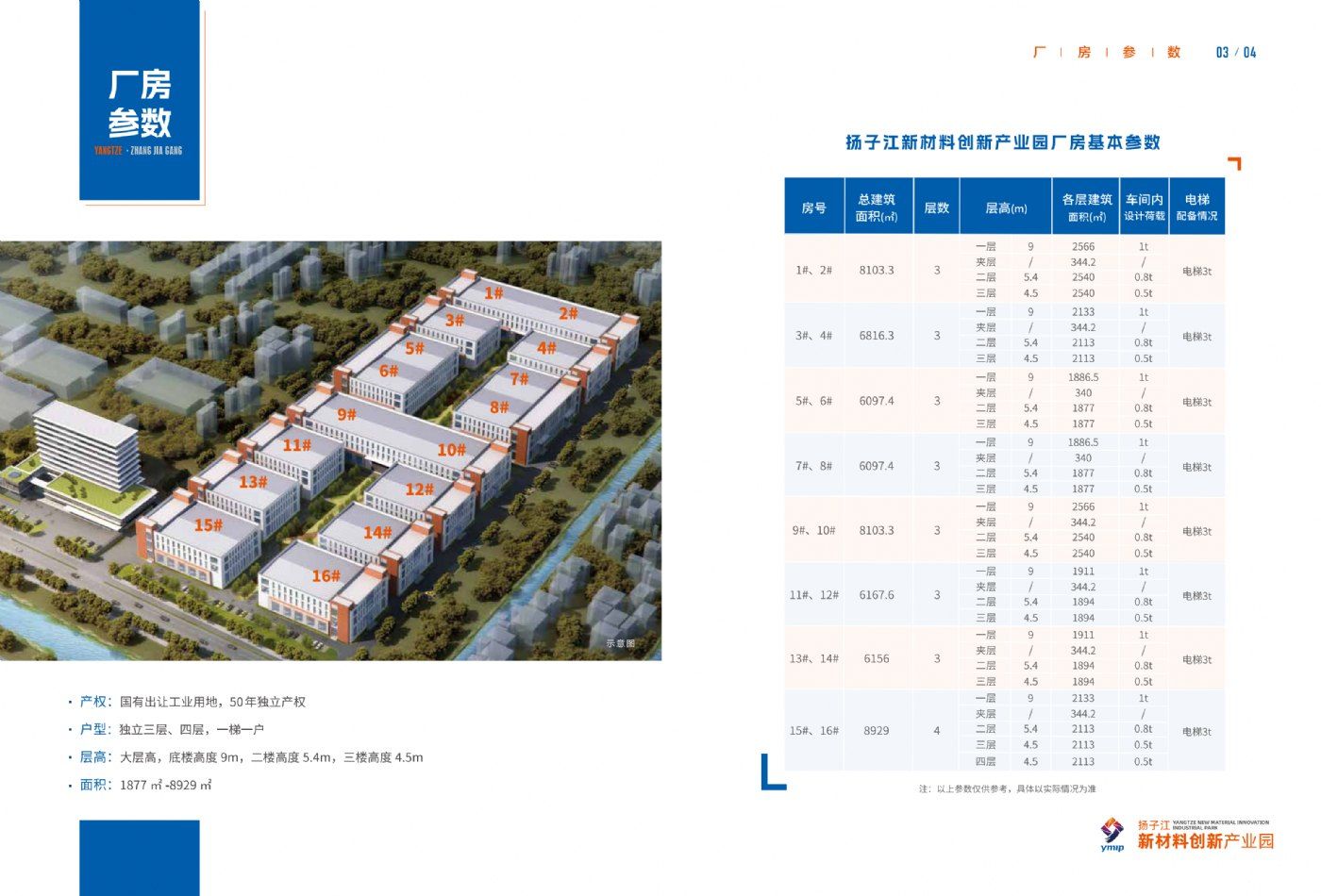Click the 6156 total area cell
The width and height of the screenshot is (1321, 896).
877,658
